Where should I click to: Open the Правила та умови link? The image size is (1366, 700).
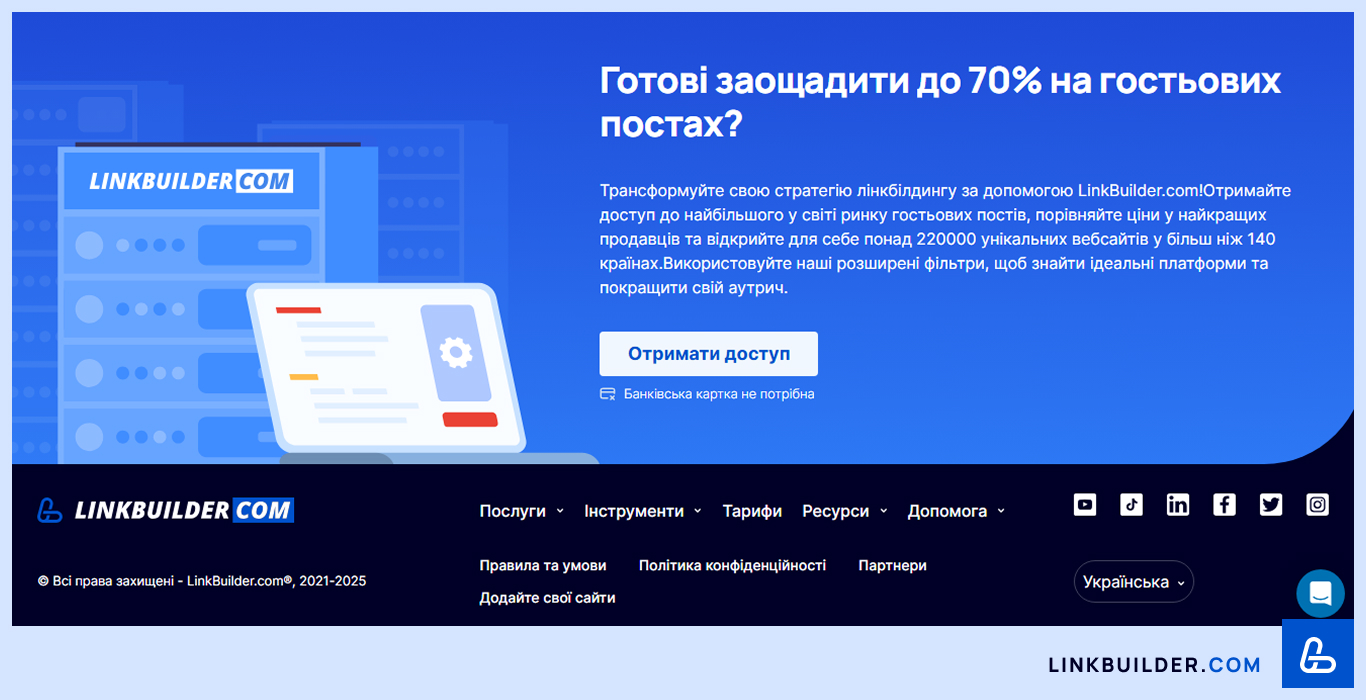[543, 565]
